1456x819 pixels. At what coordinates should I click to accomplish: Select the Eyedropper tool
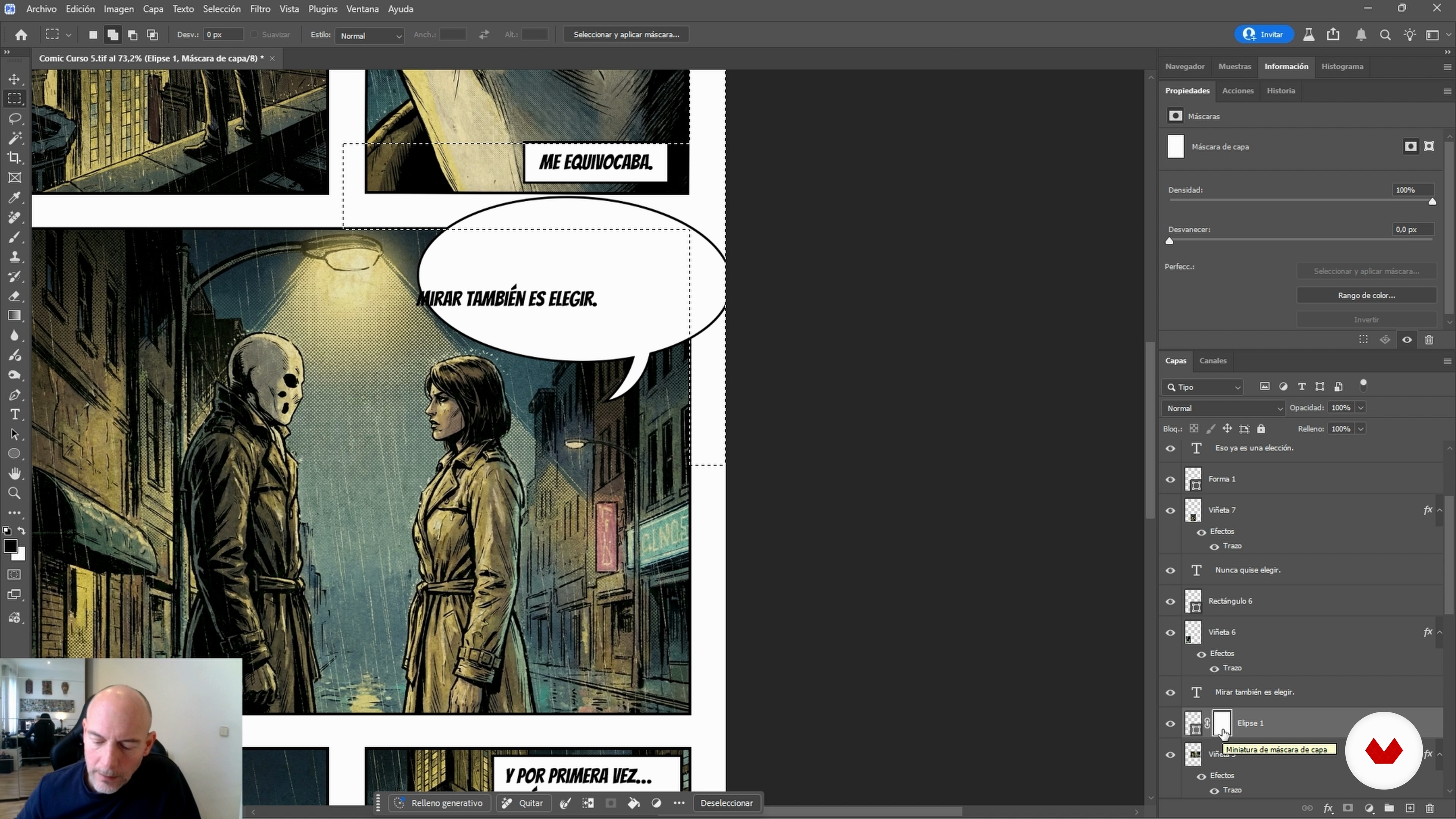15,197
